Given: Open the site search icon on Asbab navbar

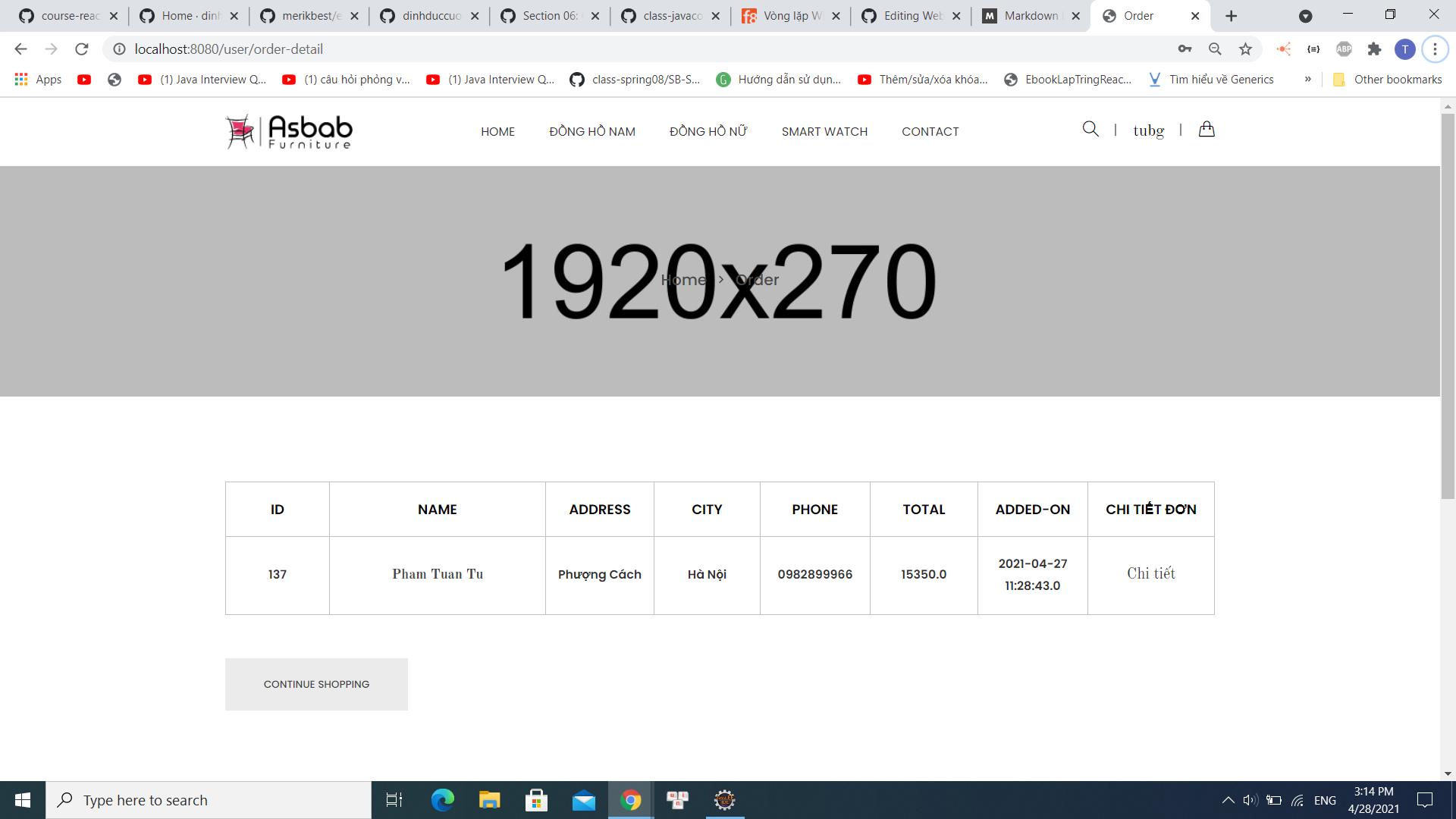Looking at the screenshot, I should [1090, 129].
